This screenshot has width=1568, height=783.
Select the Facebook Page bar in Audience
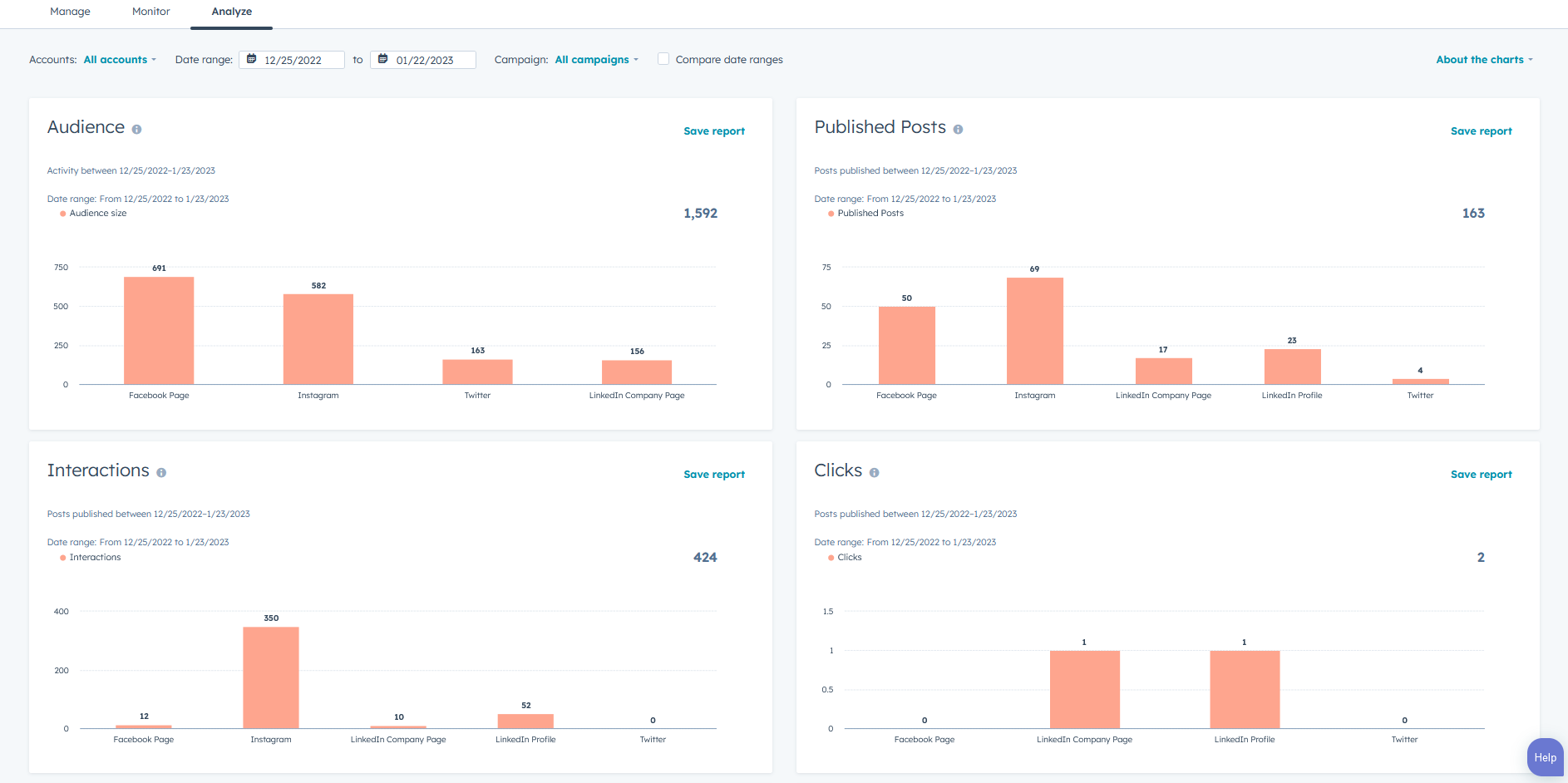coord(159,331)
